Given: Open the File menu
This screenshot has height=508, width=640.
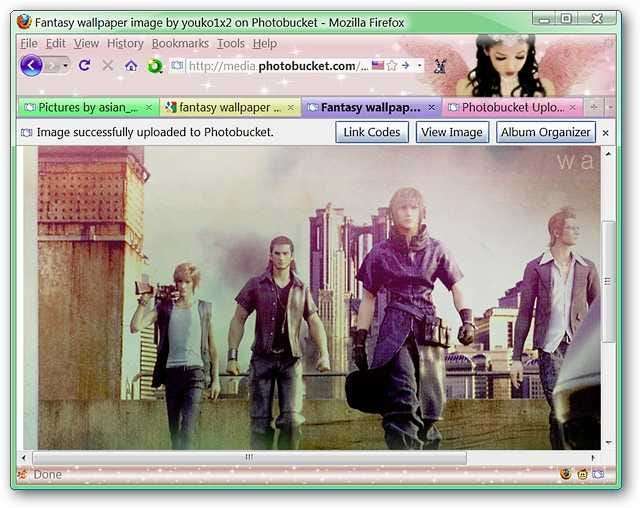Looking at the screenshot, I should coord(29,43).
